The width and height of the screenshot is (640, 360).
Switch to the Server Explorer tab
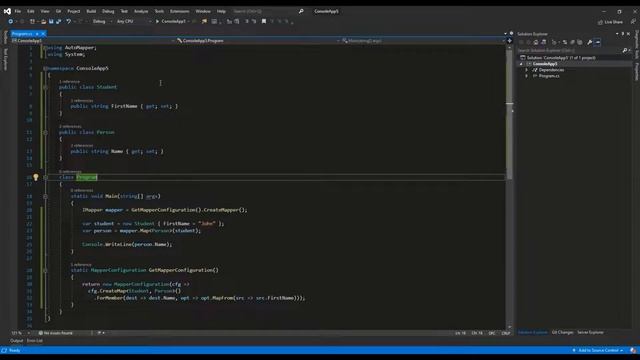tap(590, 332)
